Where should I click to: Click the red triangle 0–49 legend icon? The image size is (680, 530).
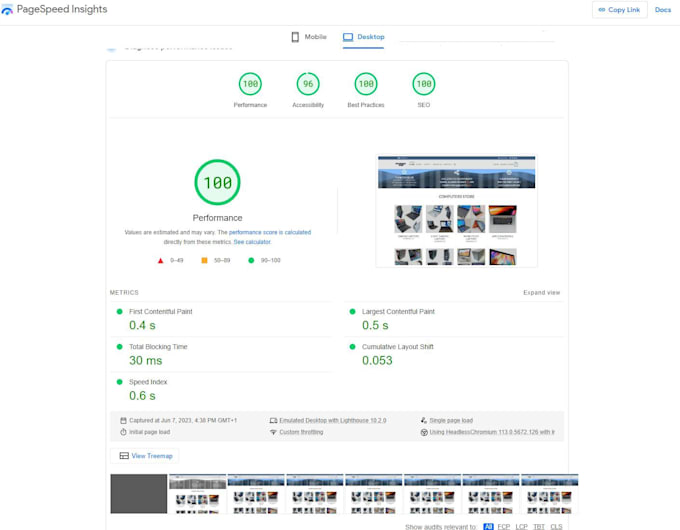pos(160,261)
